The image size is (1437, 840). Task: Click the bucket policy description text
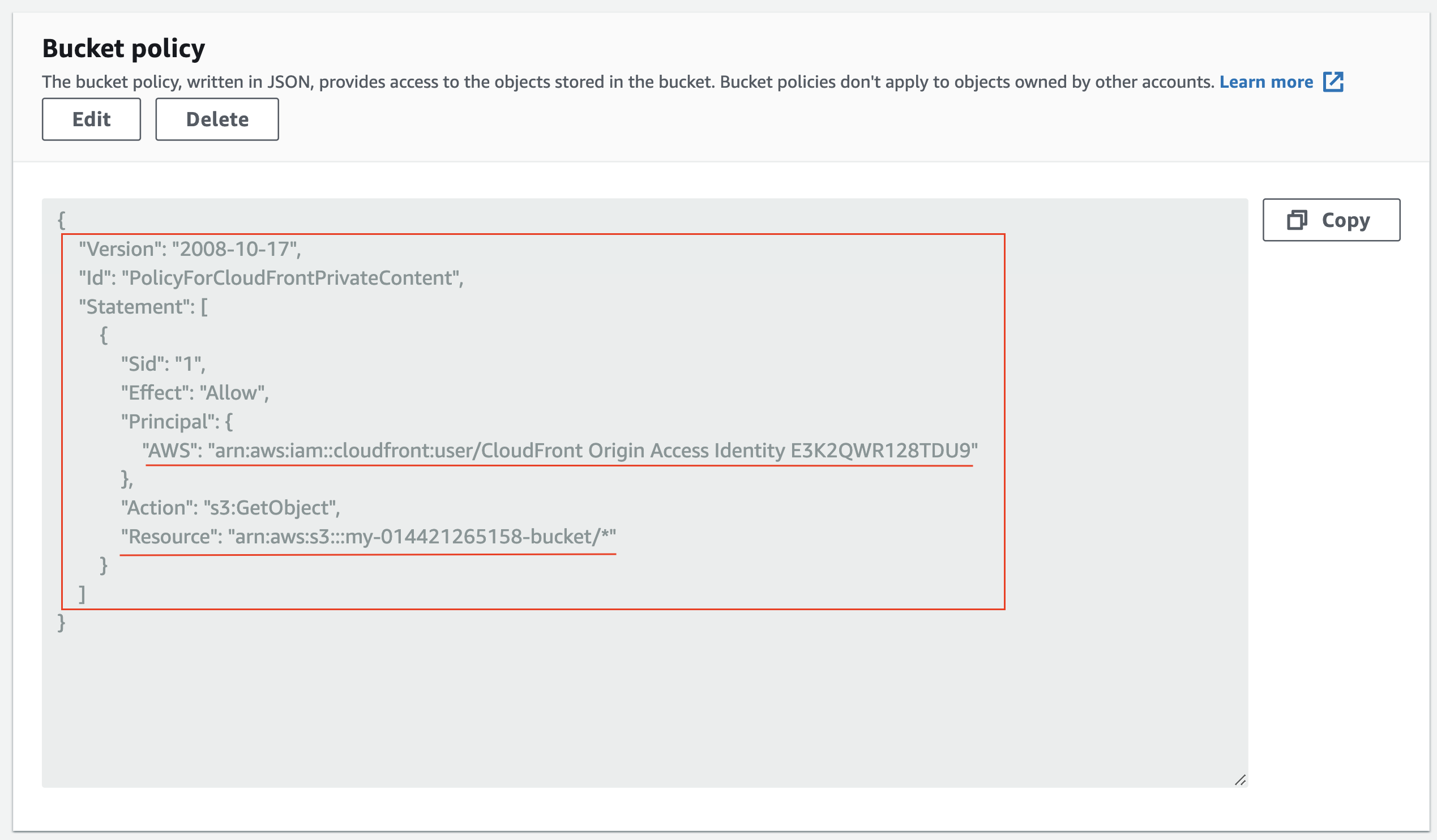[x=628, y=82]
